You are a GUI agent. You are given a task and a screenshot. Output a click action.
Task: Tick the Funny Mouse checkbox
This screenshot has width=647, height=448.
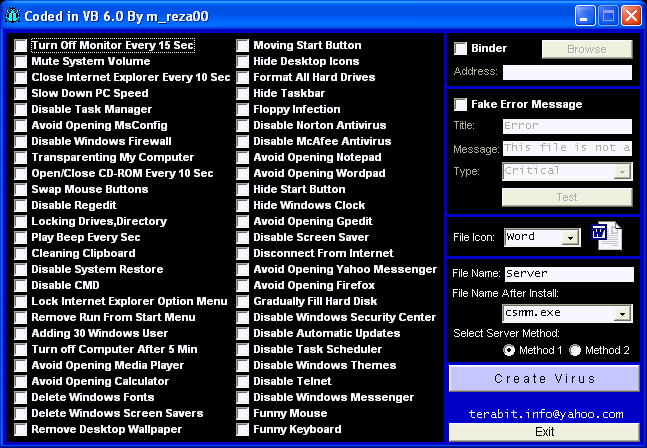[243, 413]
